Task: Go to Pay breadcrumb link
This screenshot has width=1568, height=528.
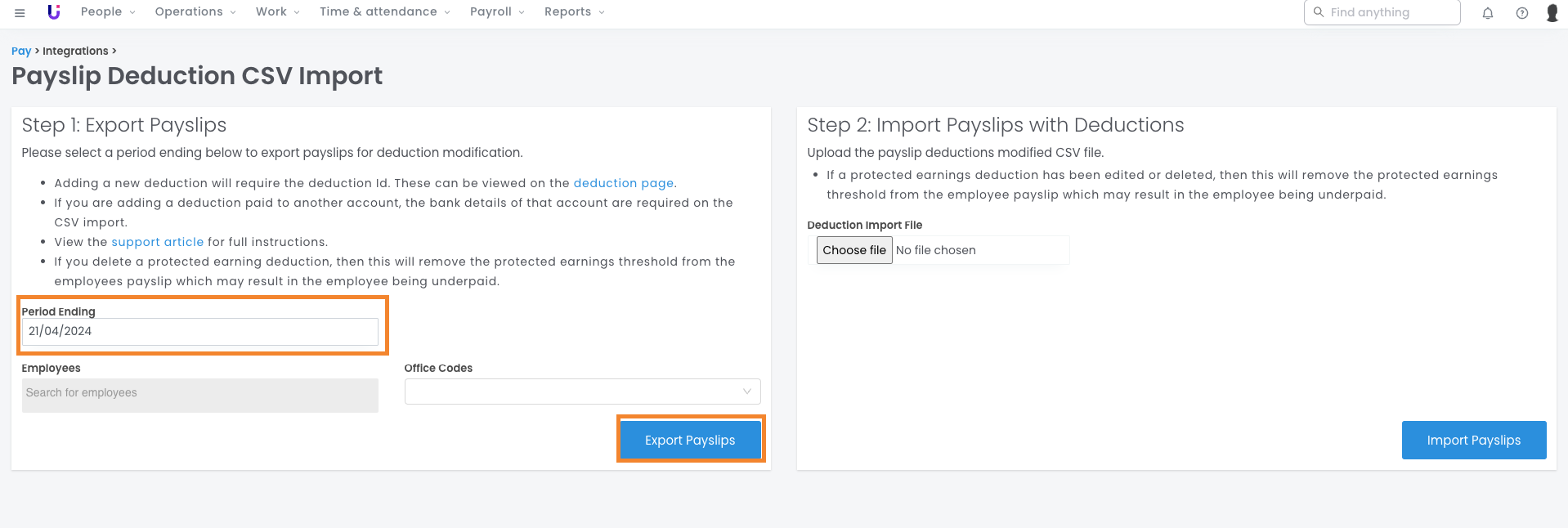Action: pyautogui.click(x=21, y=51)
